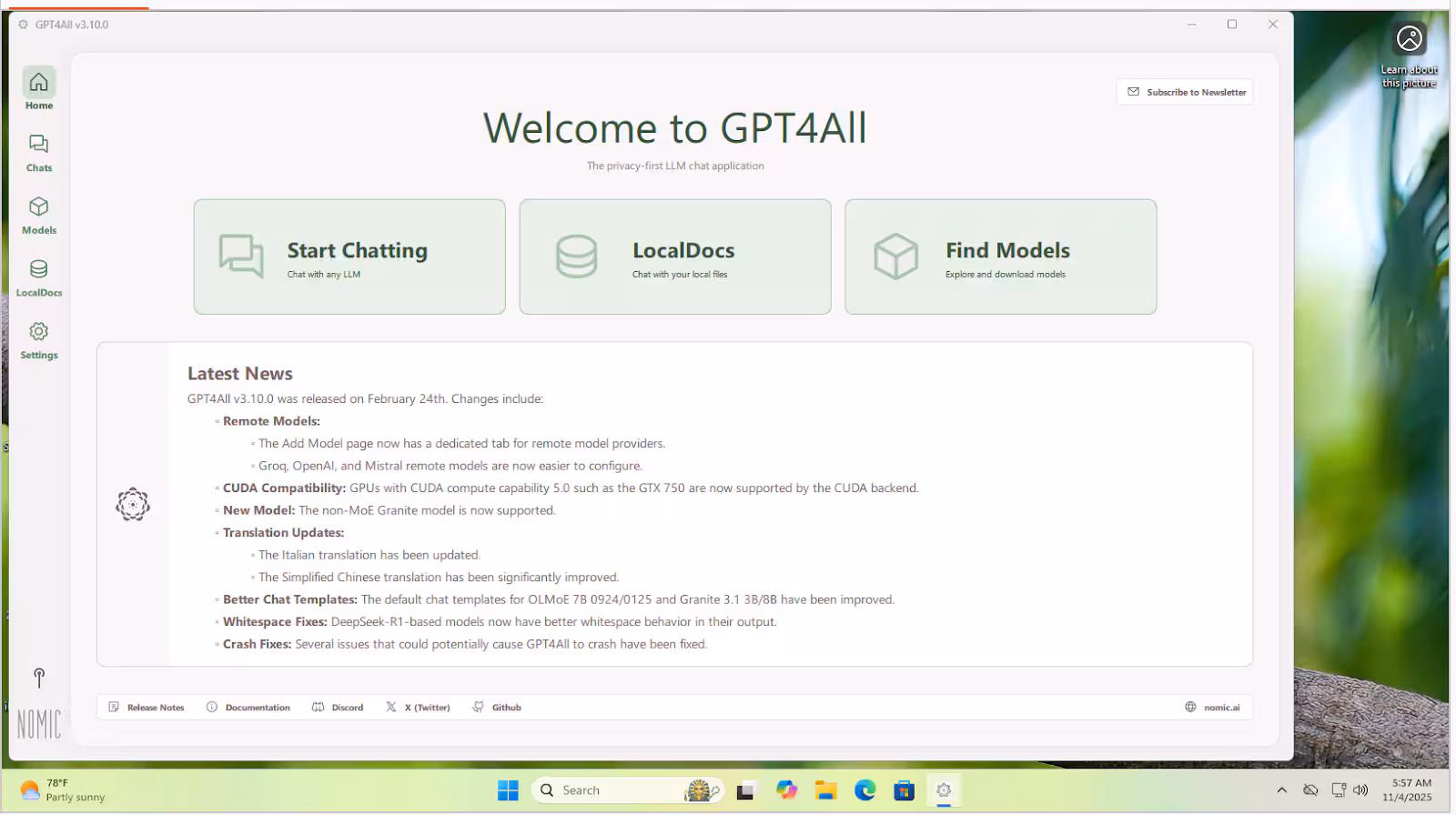This screenshot has width=1456, height=815.
Task: Click the LocalDocs card
Action: (x=674, y=257)
